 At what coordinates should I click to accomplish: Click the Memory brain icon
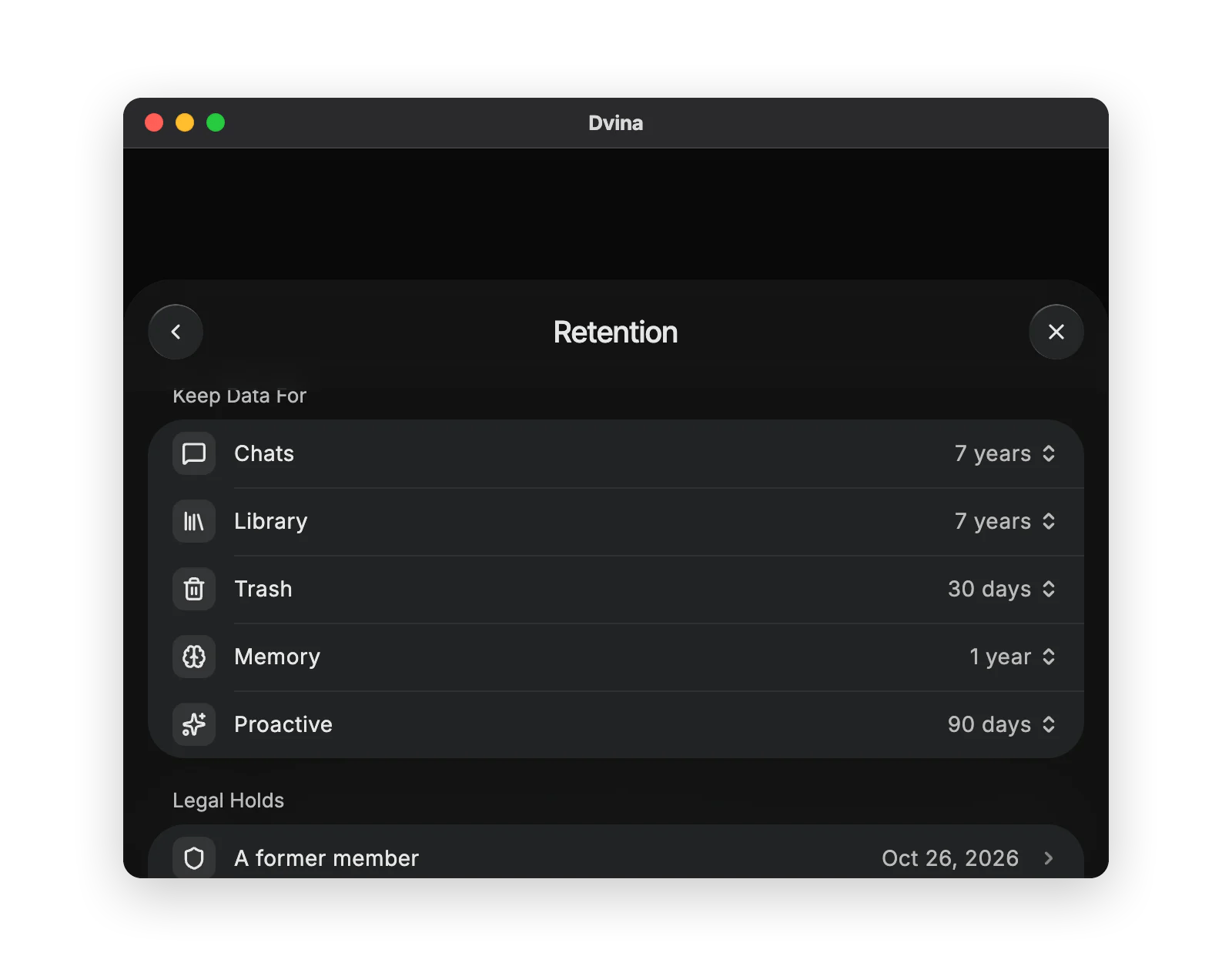point(194,657)
